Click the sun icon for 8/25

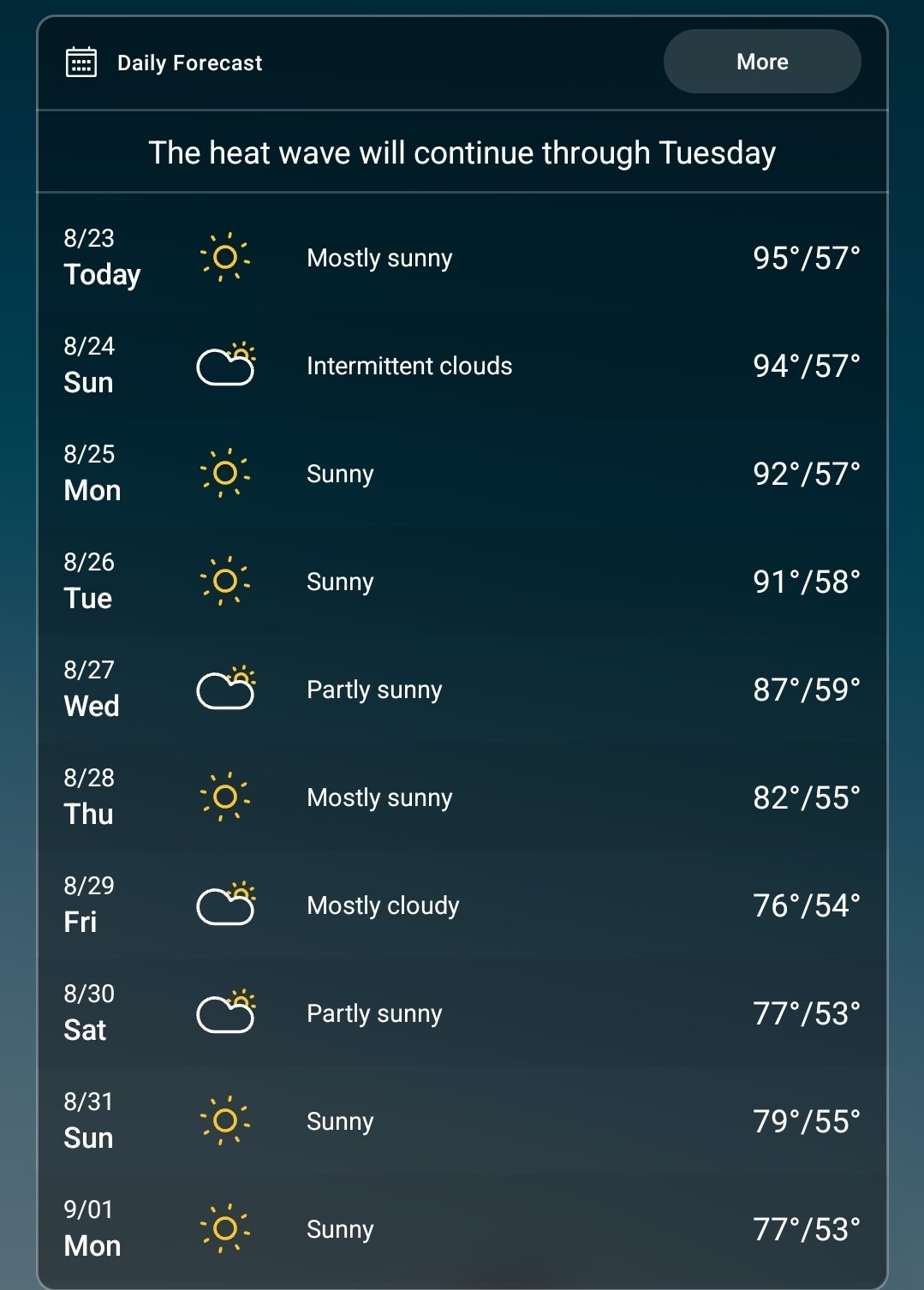click(225, 473)
